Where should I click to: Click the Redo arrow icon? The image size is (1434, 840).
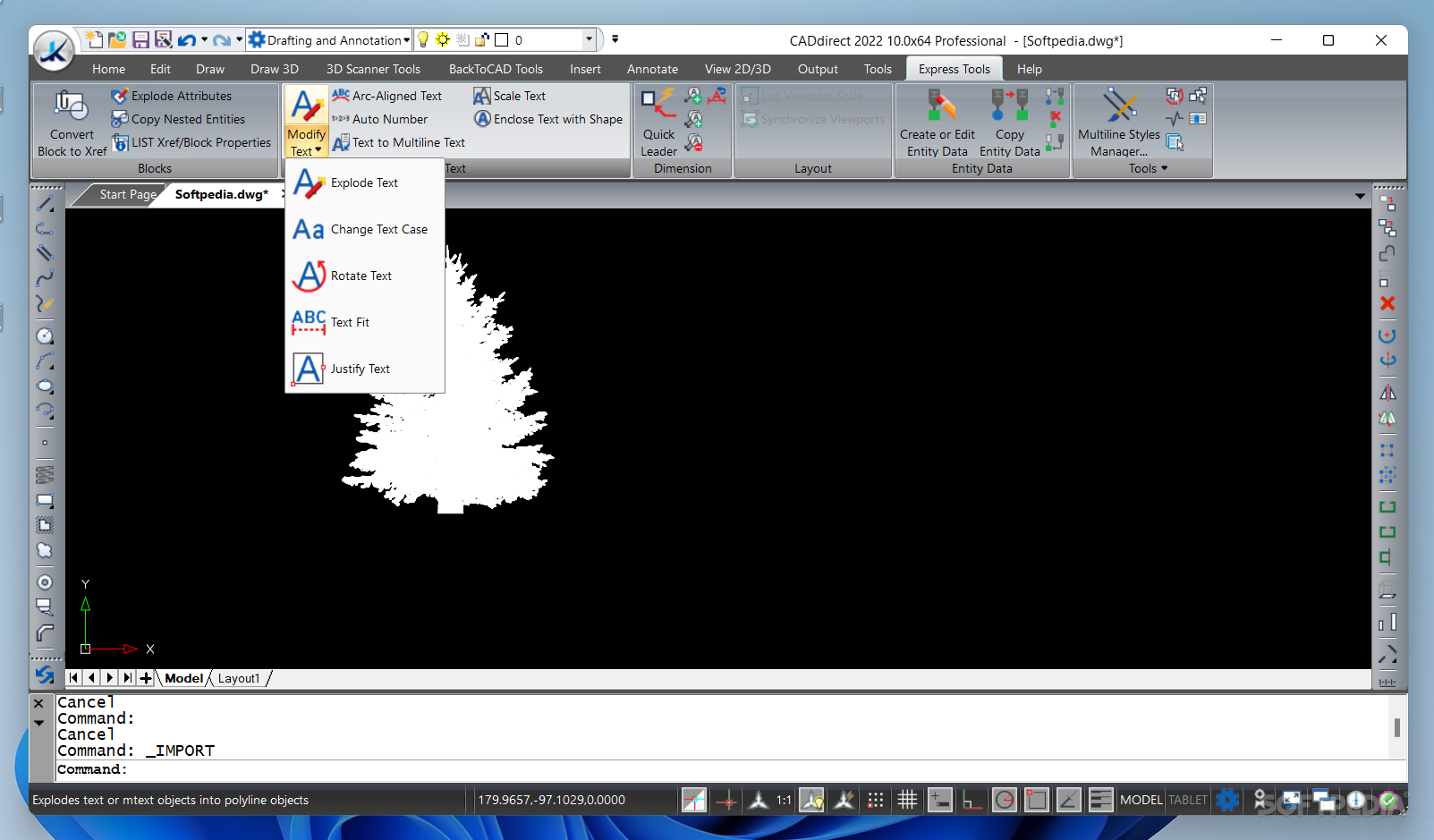click(x=222, y=39)
